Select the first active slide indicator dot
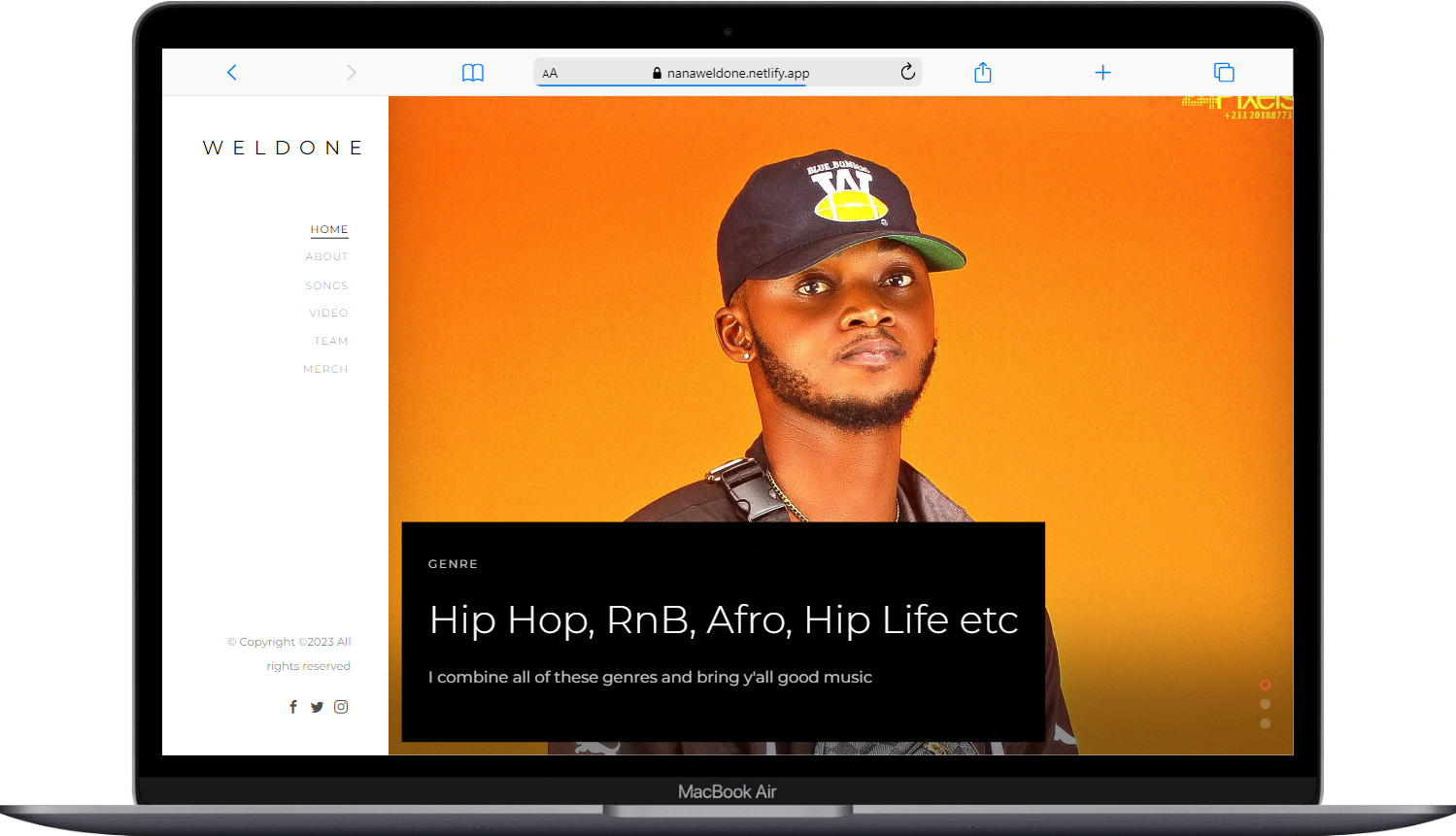 point(1265,685)
